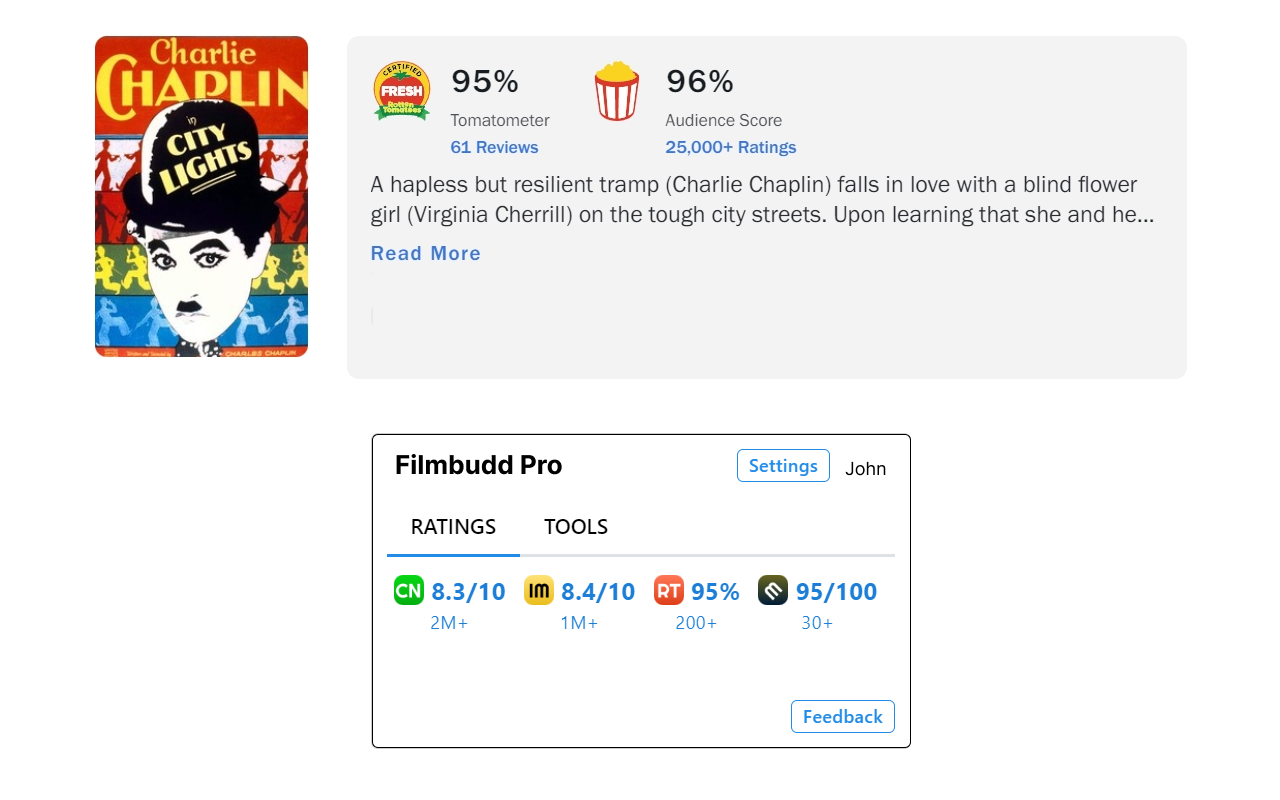Click the 25,000+ Ratings link

[x=730, y=147]
